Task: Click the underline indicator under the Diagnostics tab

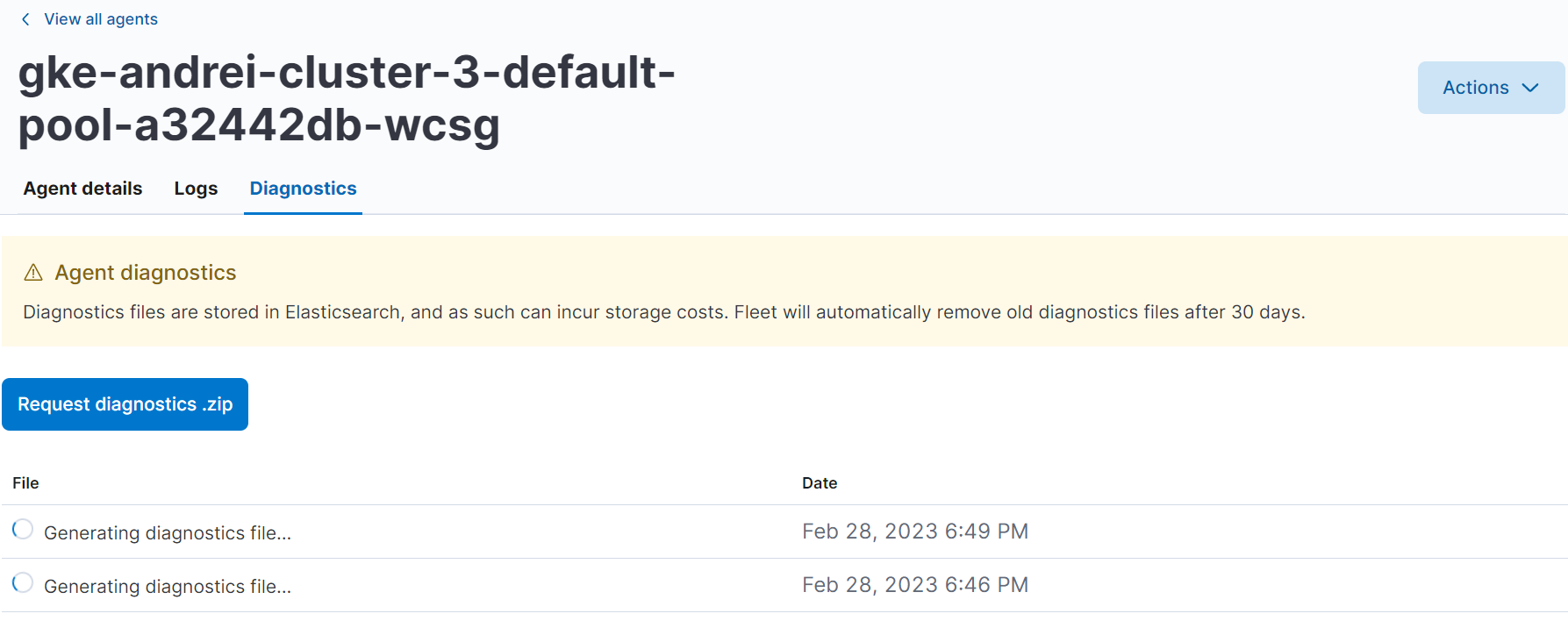Action: coord(302,210)
